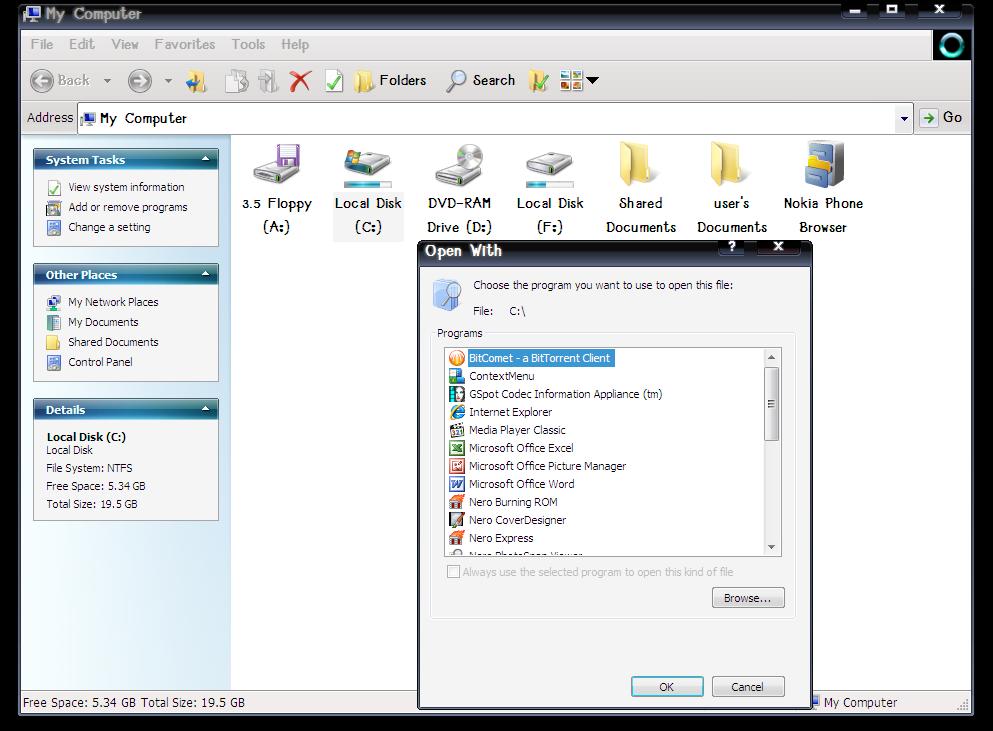Open Control Panel link
The image size is (993, 731).
pos(100,362)
